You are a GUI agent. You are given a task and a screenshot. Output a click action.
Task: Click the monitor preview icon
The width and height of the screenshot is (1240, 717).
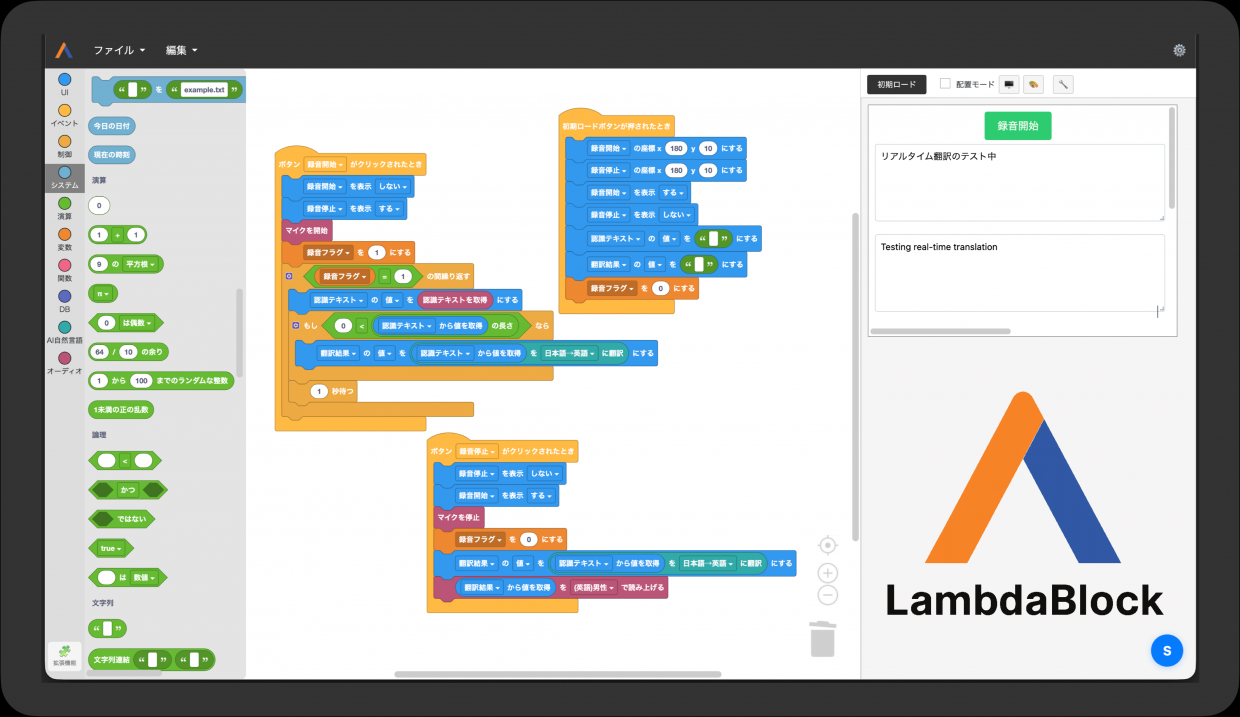(x=1009, y=85)
